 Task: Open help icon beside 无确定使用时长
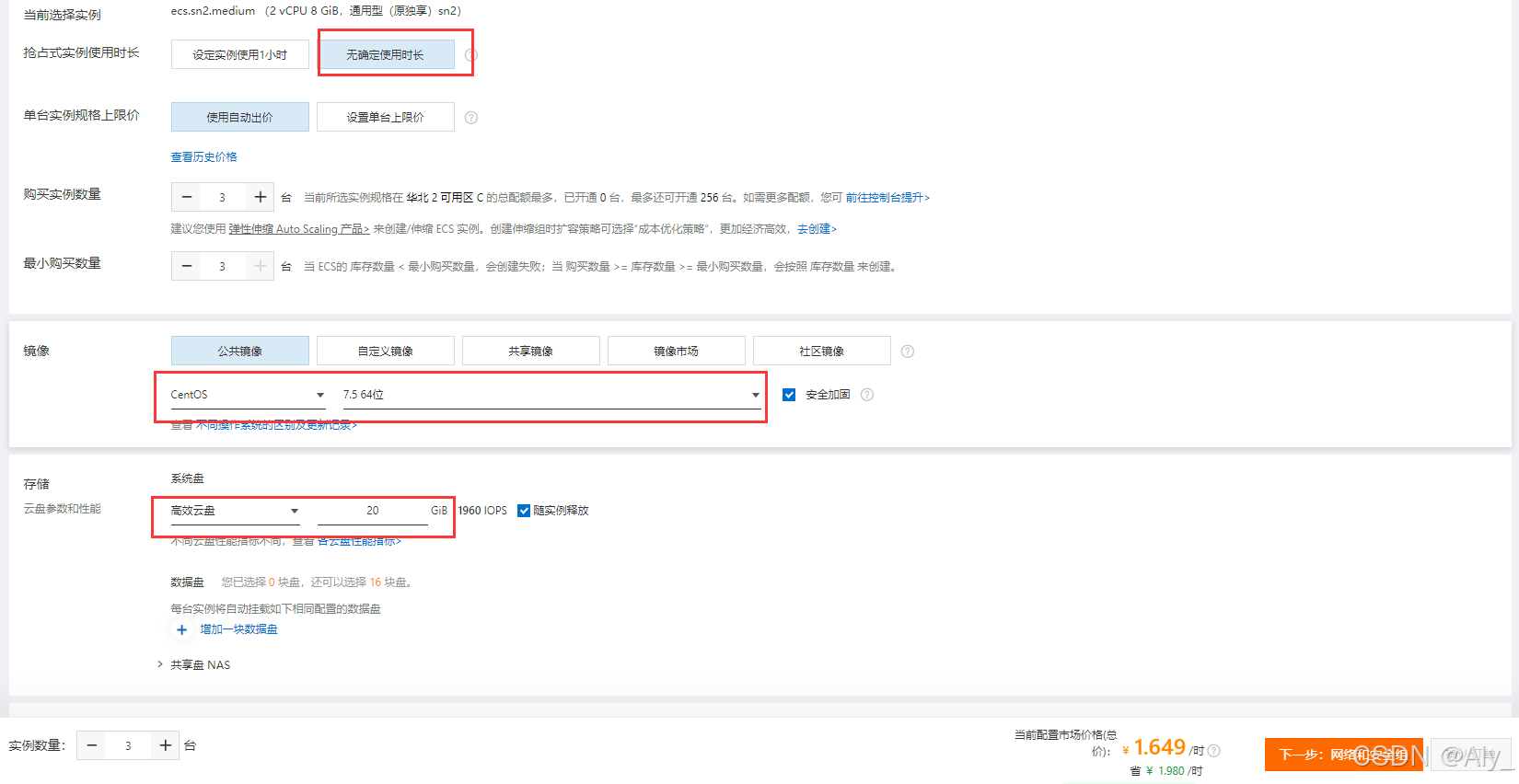471,55
